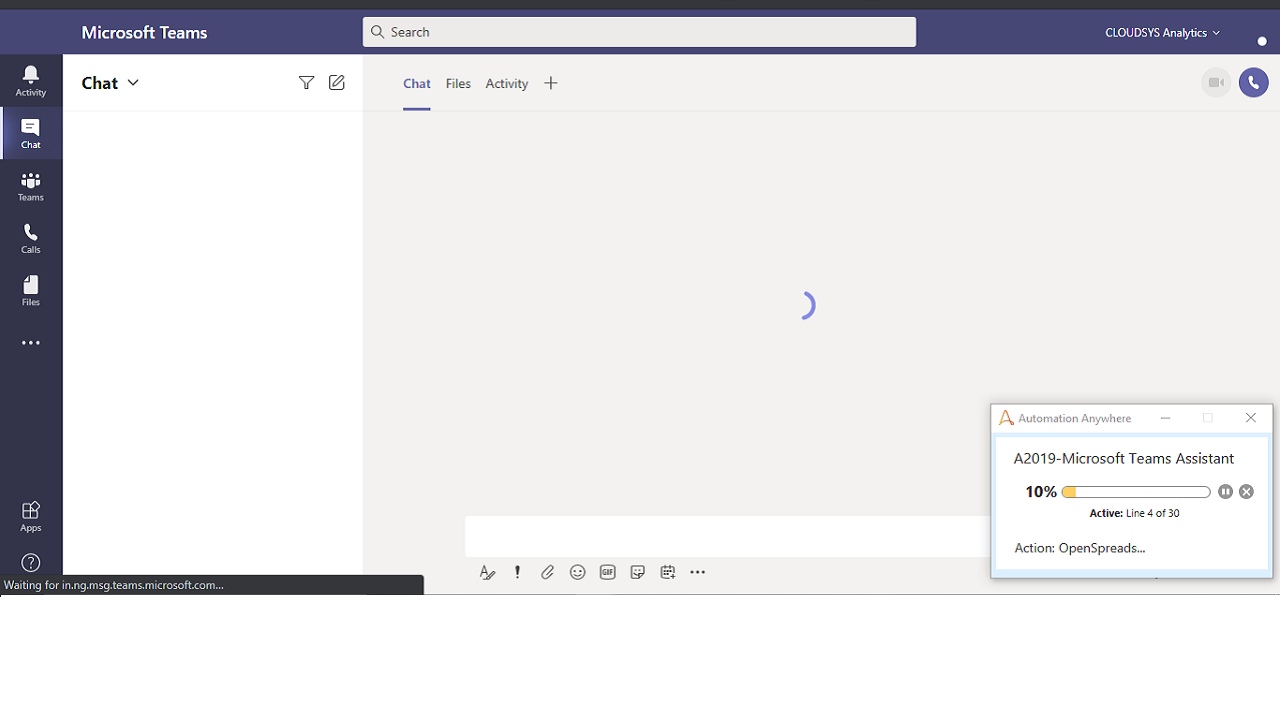Start an audio call
Screen dimensions: 1280x720
(1254, 83)
